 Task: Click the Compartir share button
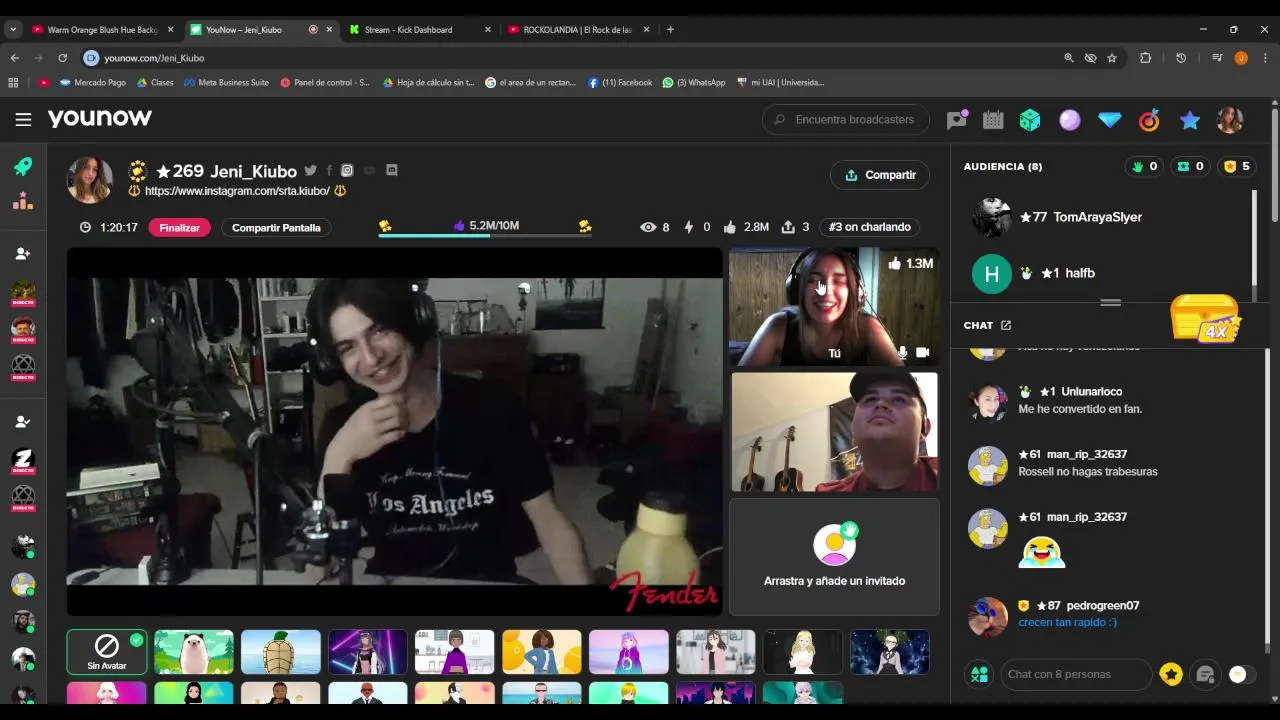tap(880, 175)
